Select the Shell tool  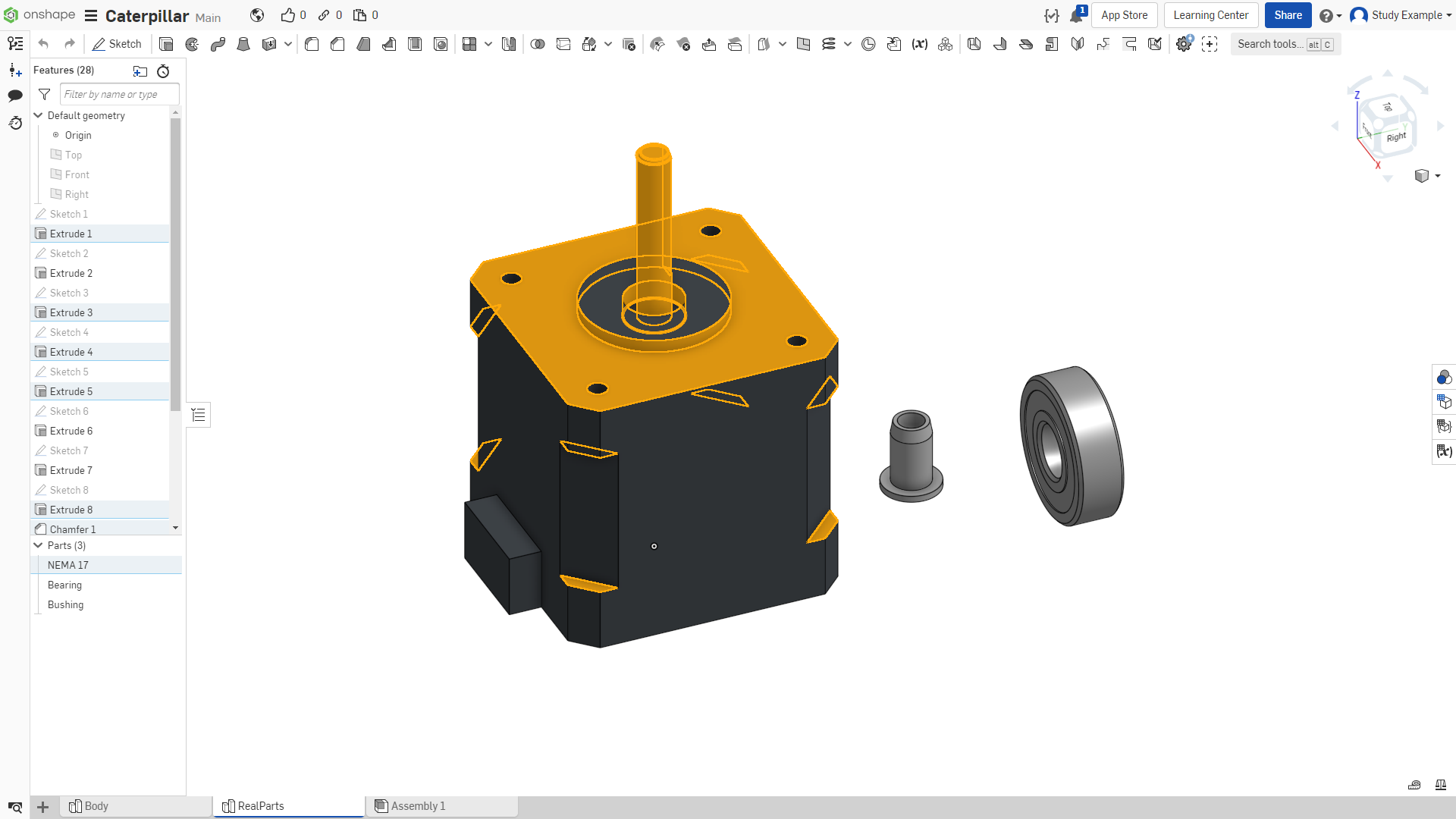point(415,44)
